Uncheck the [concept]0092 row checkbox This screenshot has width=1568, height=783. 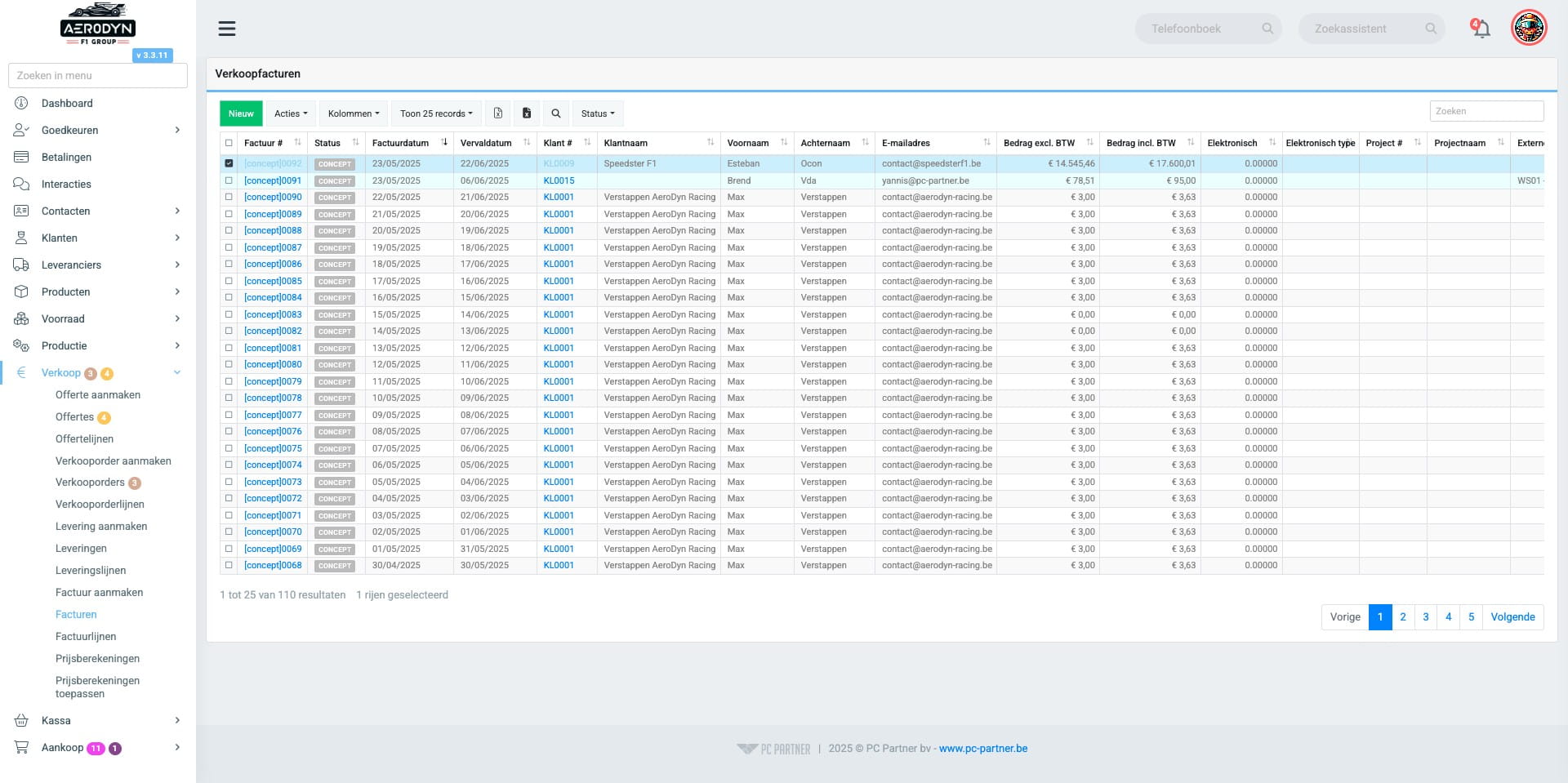pyautogui.click(x=229, y=163)
